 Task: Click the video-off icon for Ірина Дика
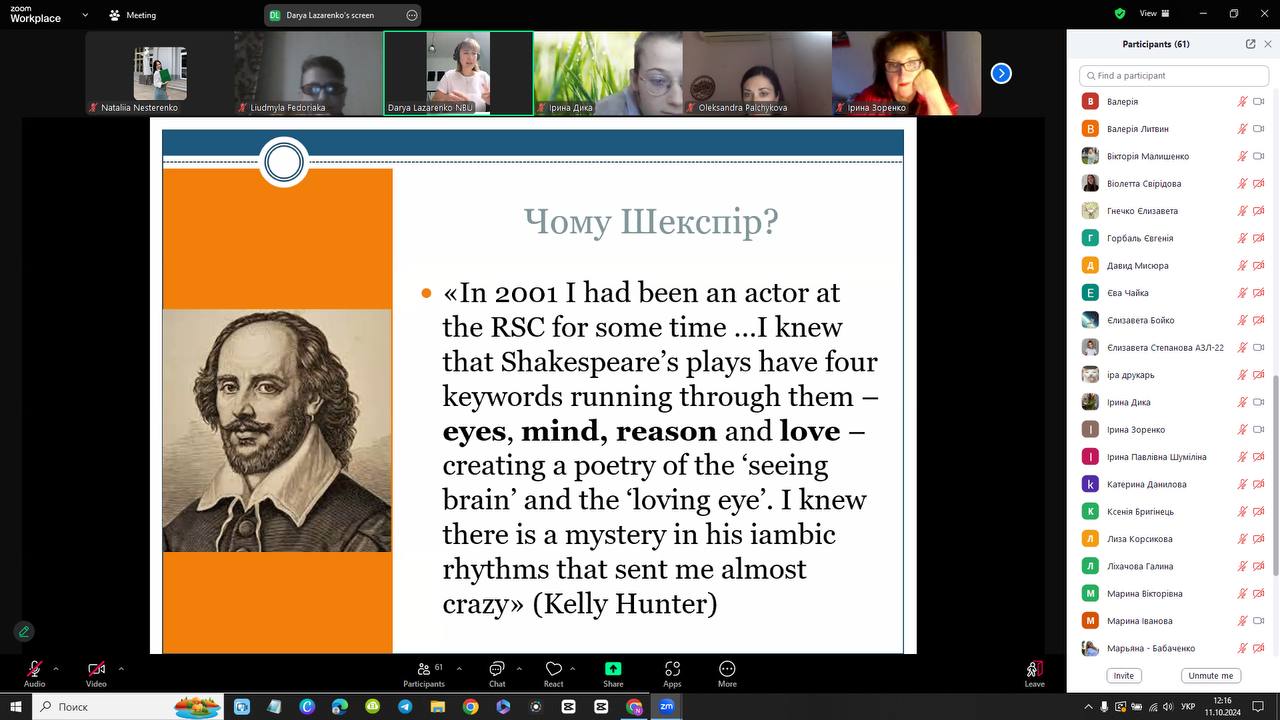click(1258, 402)
